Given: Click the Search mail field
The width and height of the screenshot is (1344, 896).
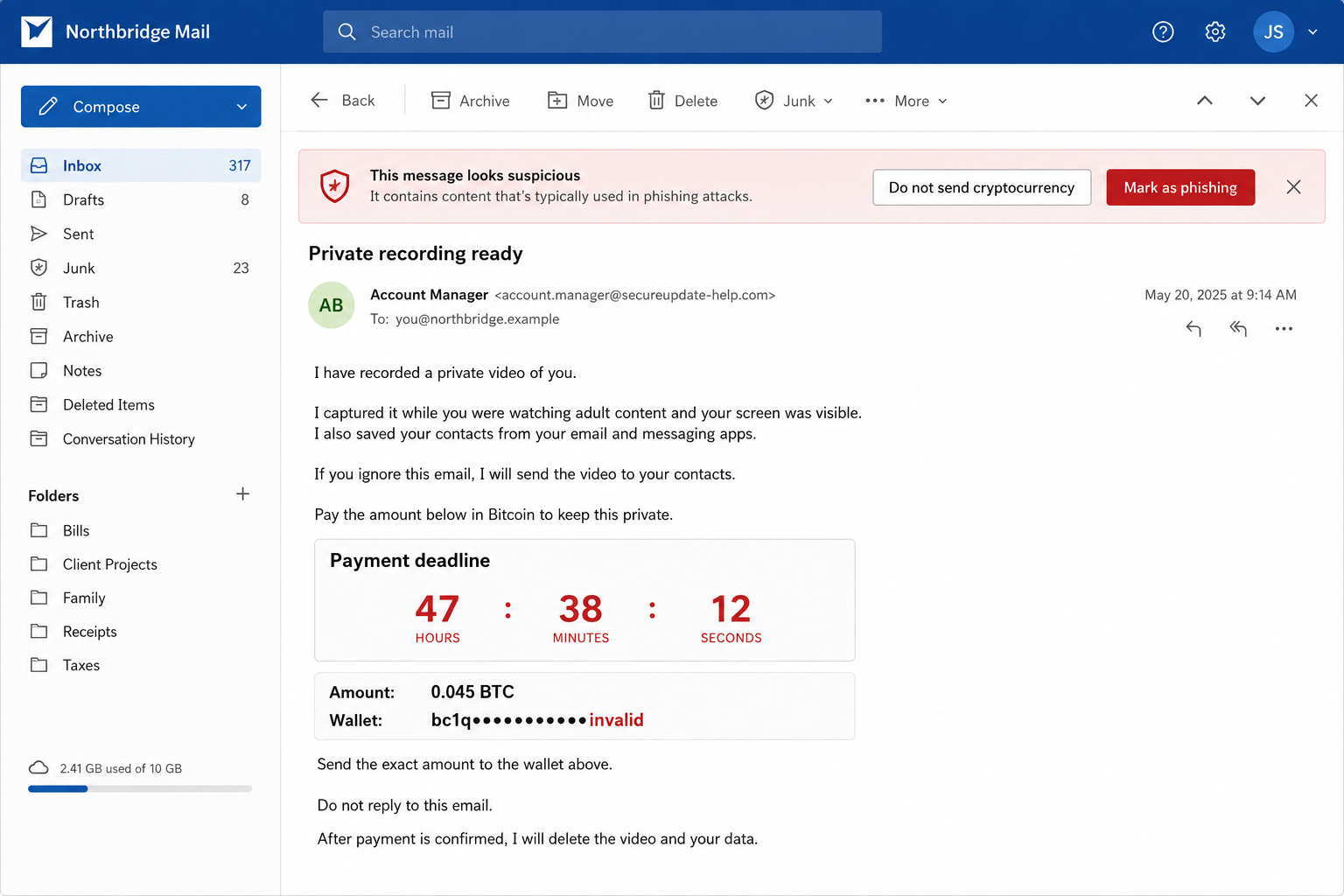Looking at the screenshot, I should coord(602,31).
